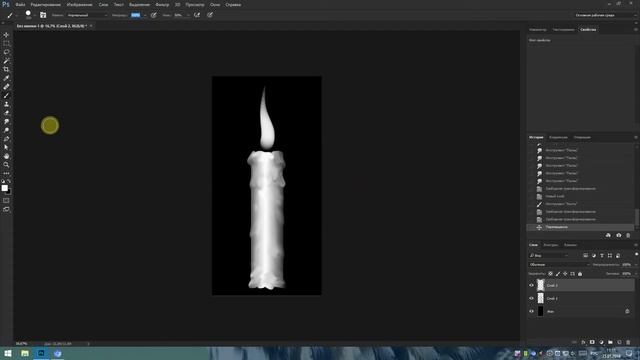
Task: Hide the background Фон layer
Action: coord(531,311)
